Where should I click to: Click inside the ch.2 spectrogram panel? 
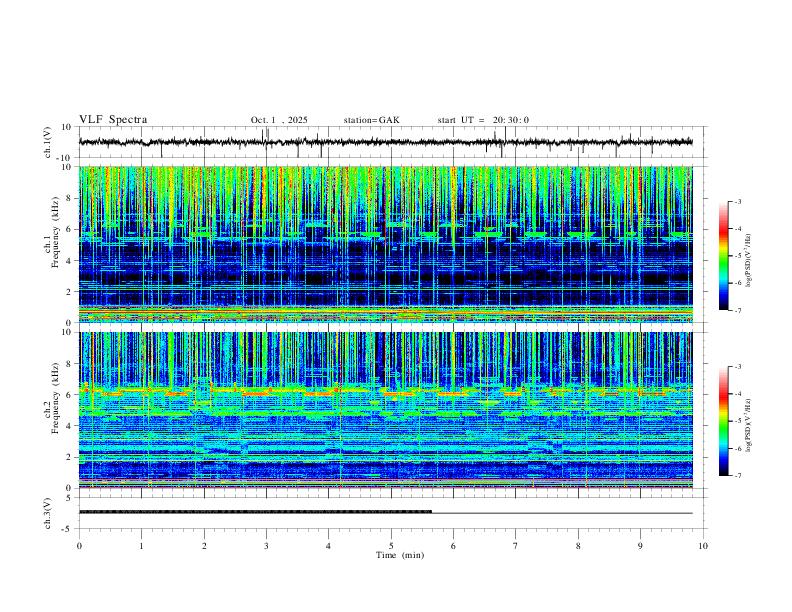(x=385, y=410)
